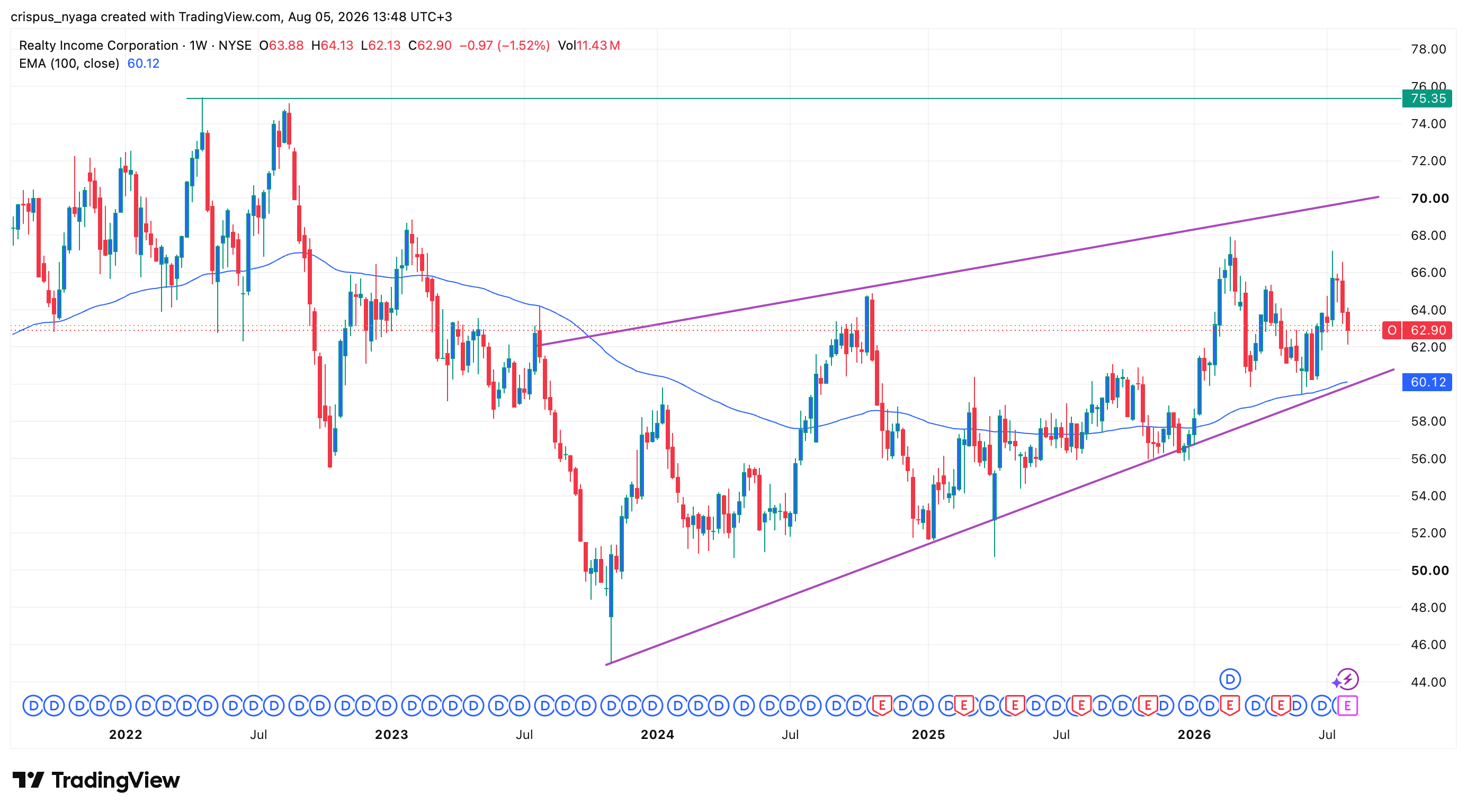Screen dimensions: 1467x812
Task: Click the 64.00 price axis label
Action: 1428,310
